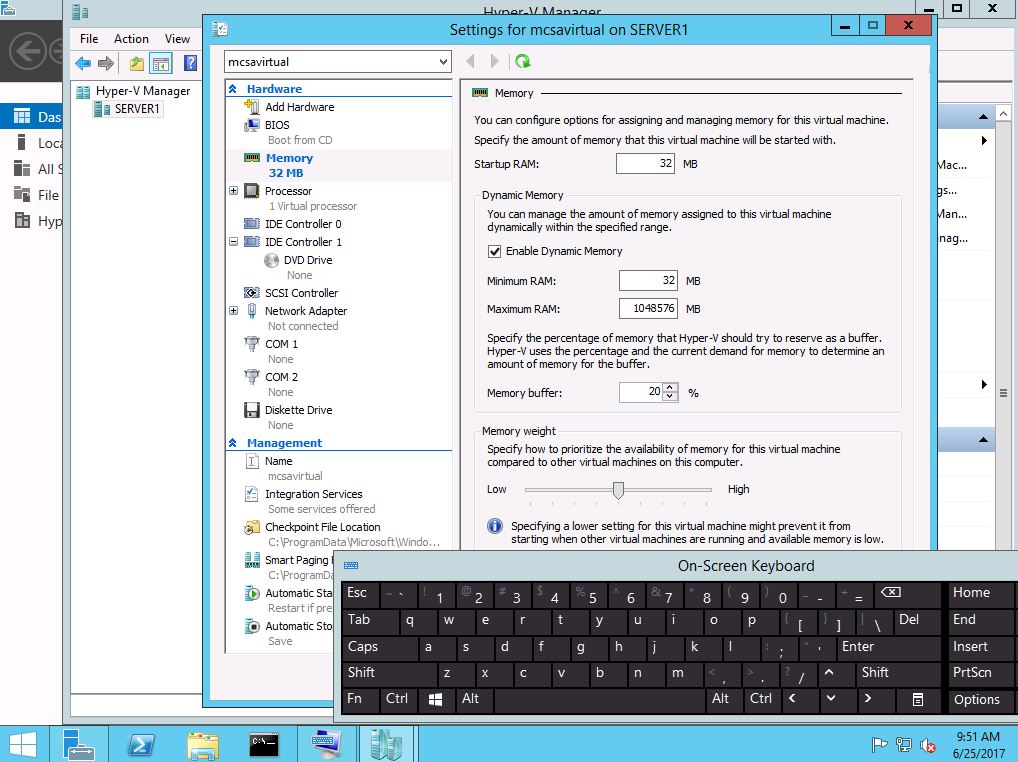The image size is (1018, 762).
Task: Click the Up folder toolbar icon
Action: pyautogui.click(x=136, y=63)
